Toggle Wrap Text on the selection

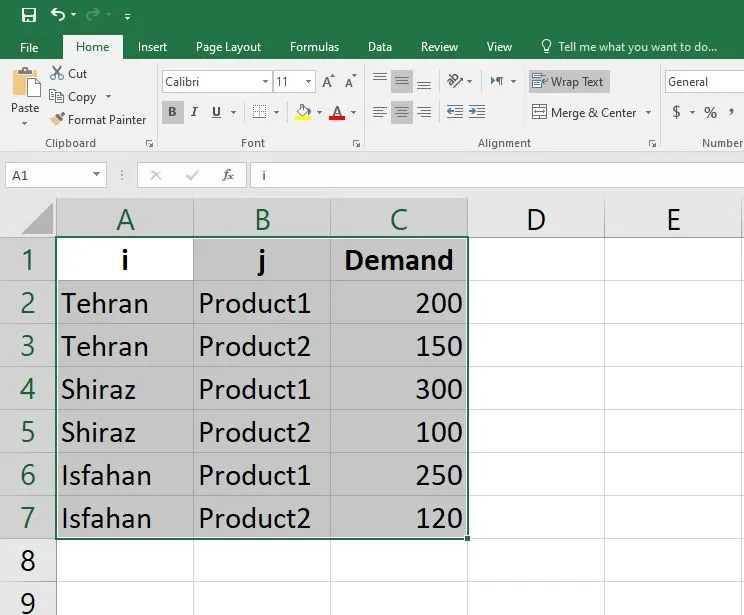click(568, 82)
